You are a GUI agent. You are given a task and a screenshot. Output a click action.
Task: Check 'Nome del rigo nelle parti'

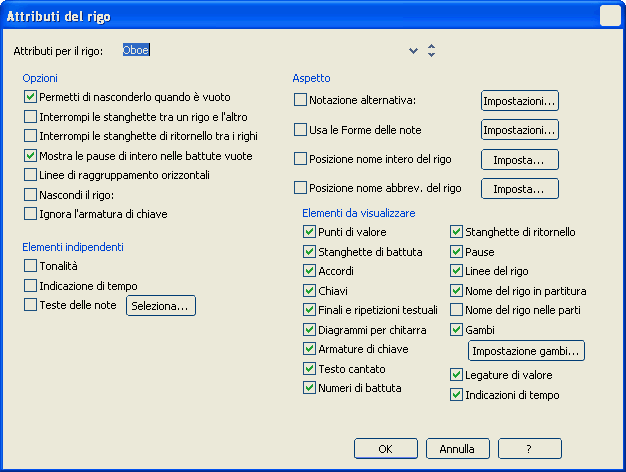pos(456,310)
